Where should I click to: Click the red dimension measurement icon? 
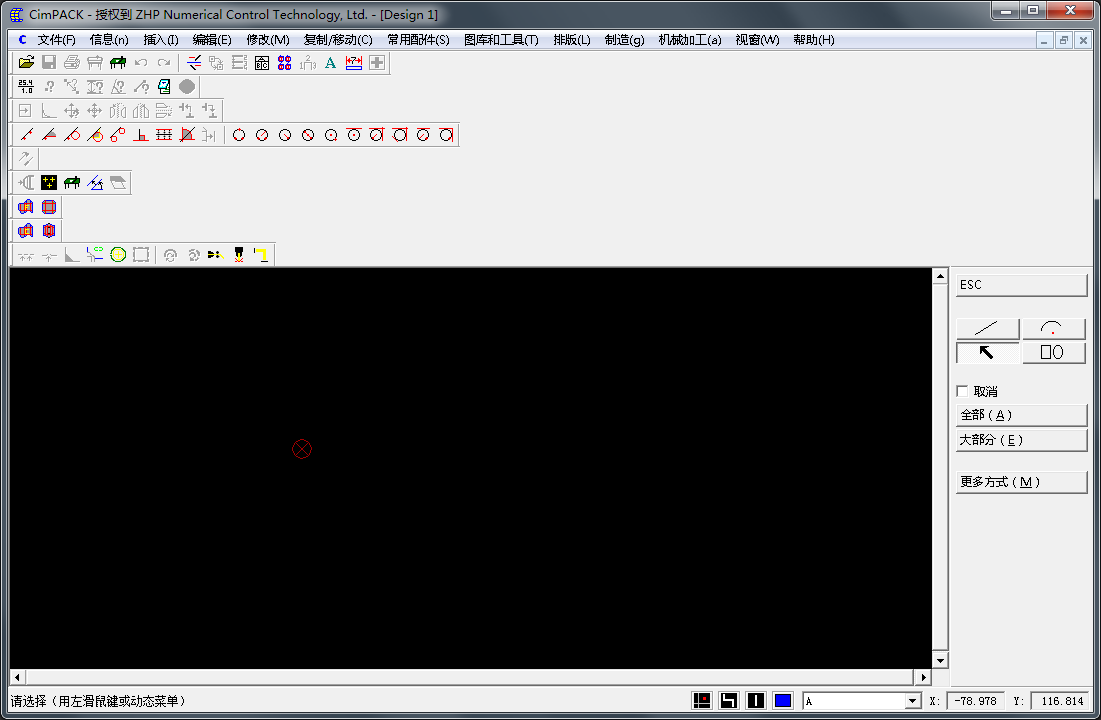pos(353,63)
